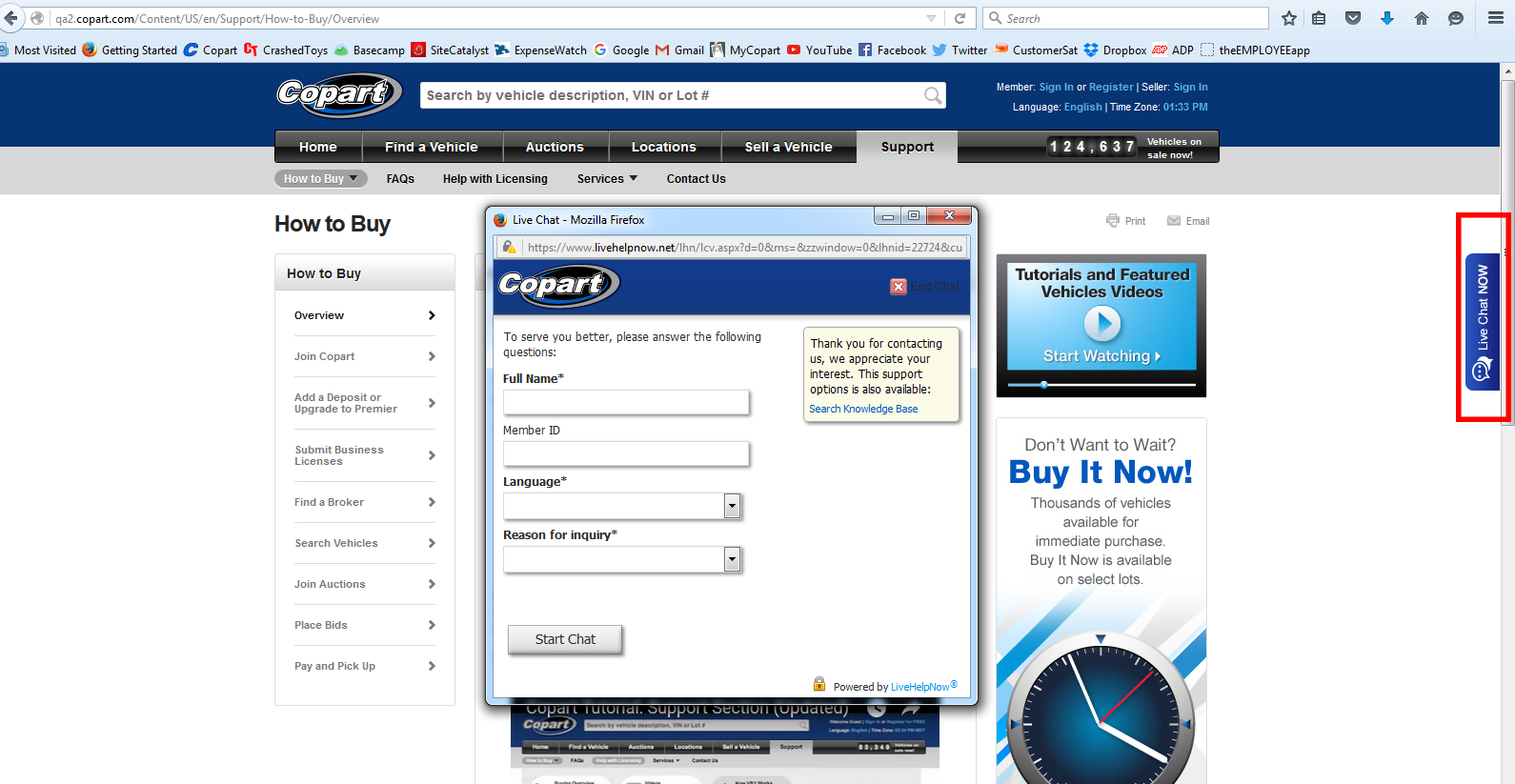Expand the Reason for inquiry dropdown
The width and height of the screenshot is (1515, 784).
[732, 559]
